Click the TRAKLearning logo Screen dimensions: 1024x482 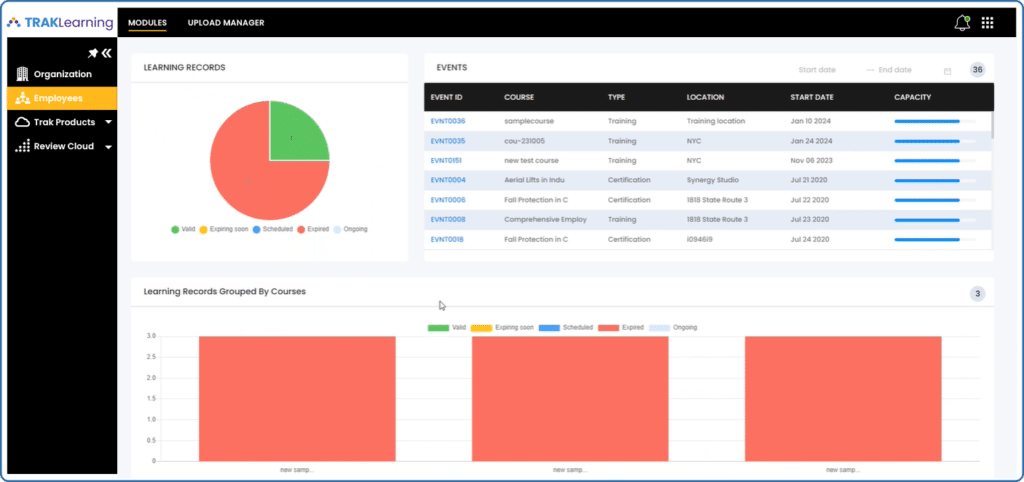click(x=60, y=23)
